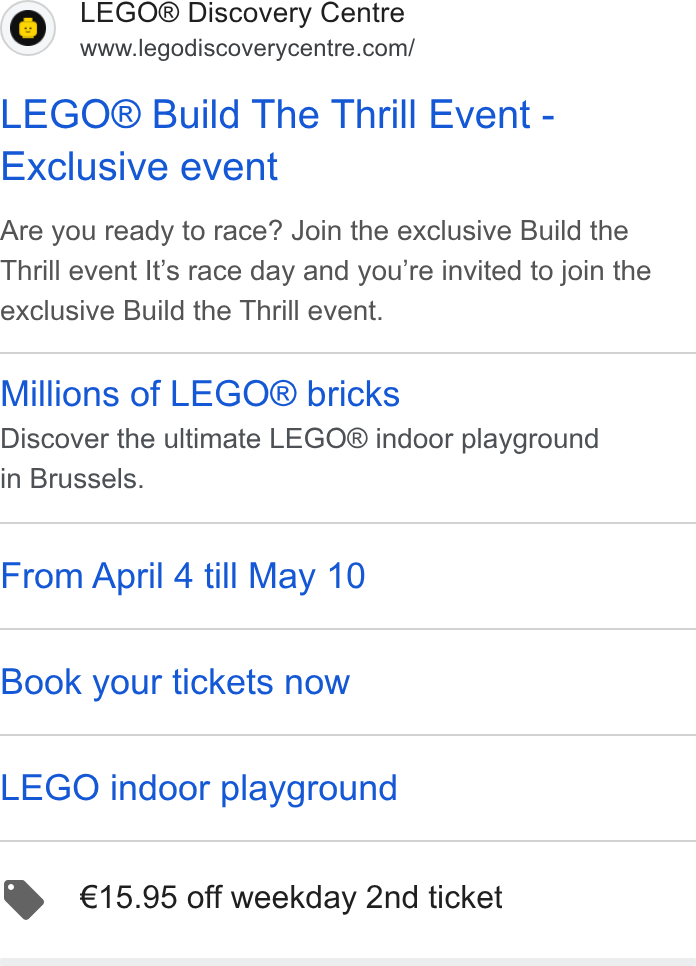Click the 'Are you ready to race?' description text

tap(141, 231)
